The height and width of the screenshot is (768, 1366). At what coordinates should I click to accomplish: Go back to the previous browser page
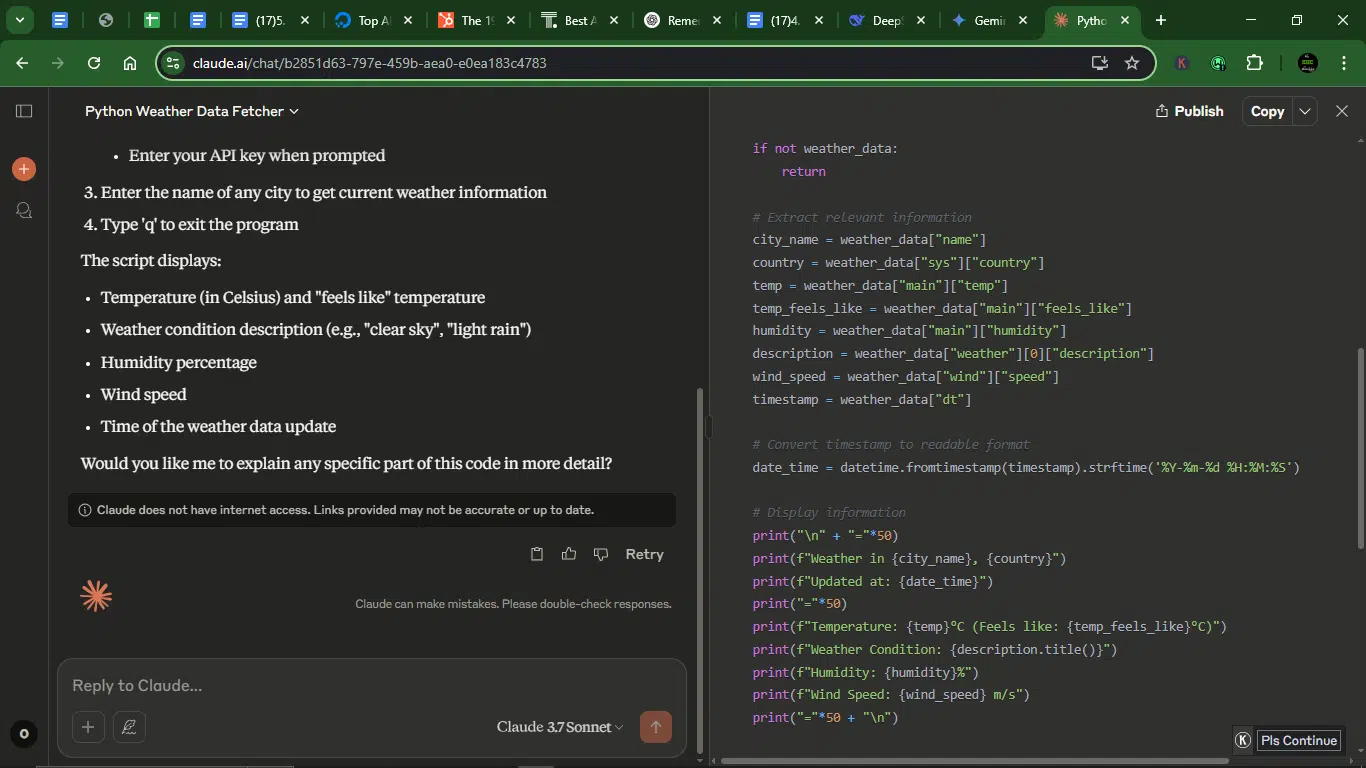tap(23, 63)
